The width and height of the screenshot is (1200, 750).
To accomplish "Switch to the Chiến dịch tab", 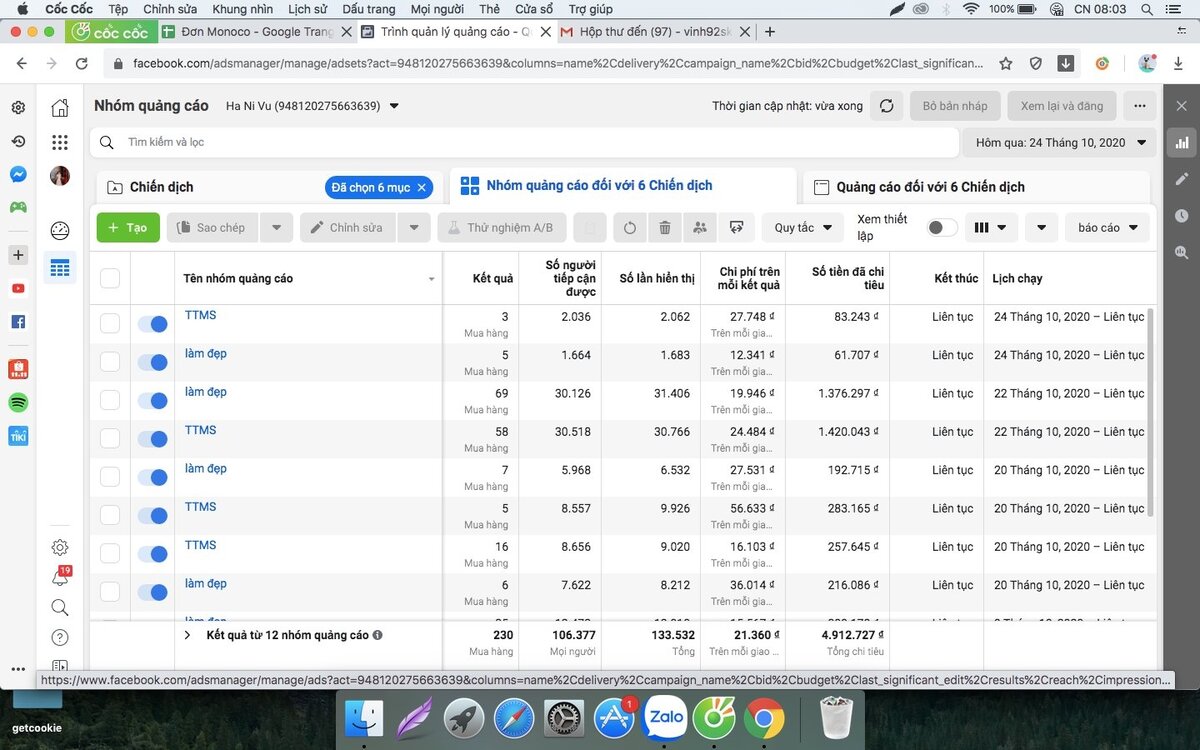I will (x=162, y=187).
